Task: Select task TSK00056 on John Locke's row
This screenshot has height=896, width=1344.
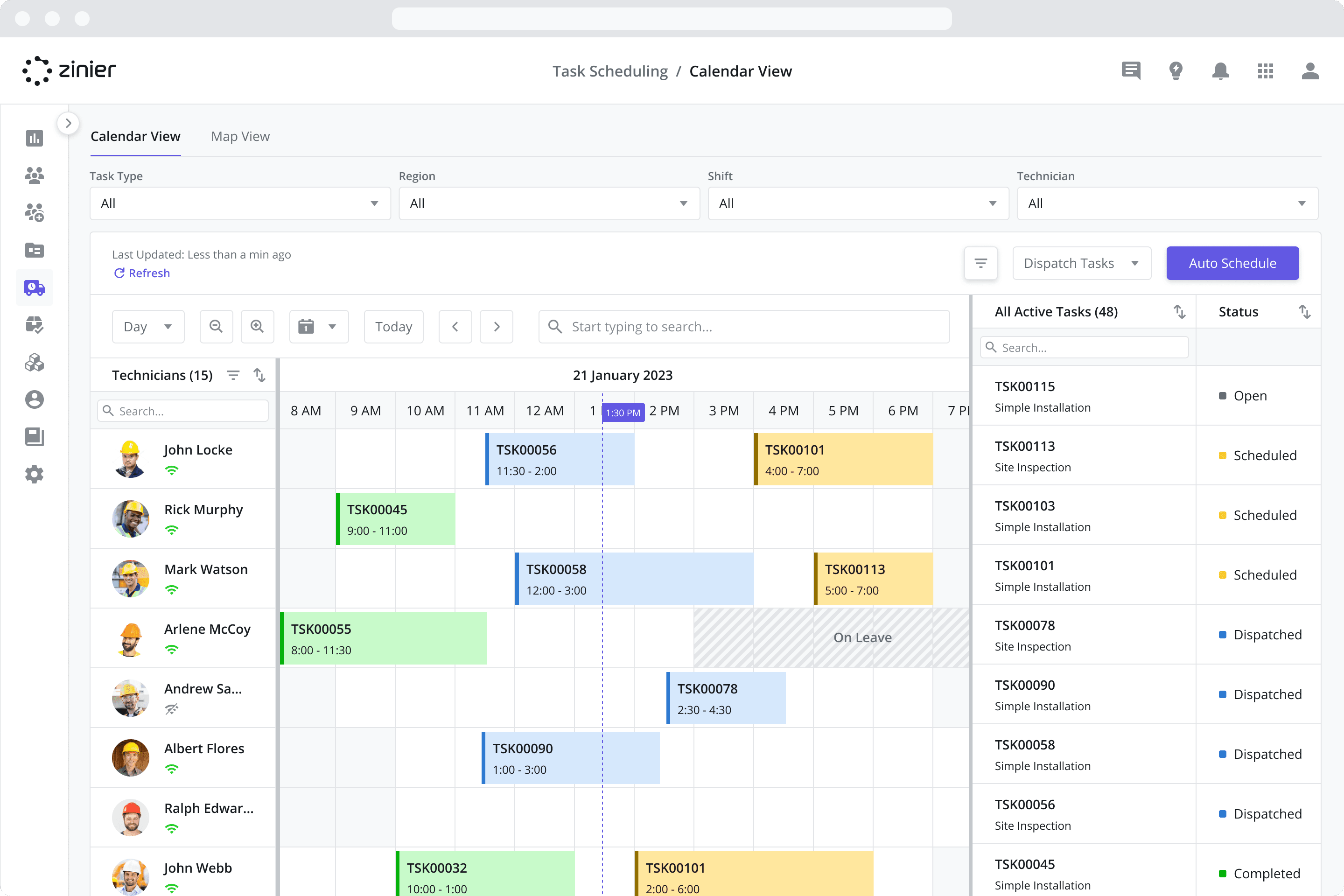Action: (x=559, y=459)
